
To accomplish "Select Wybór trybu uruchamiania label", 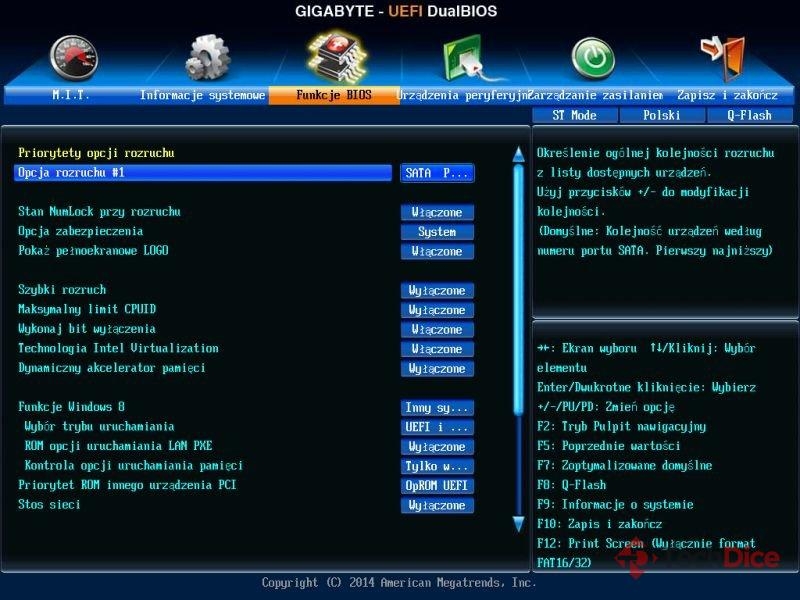I will pyautogui.click(x=99, y=427).
